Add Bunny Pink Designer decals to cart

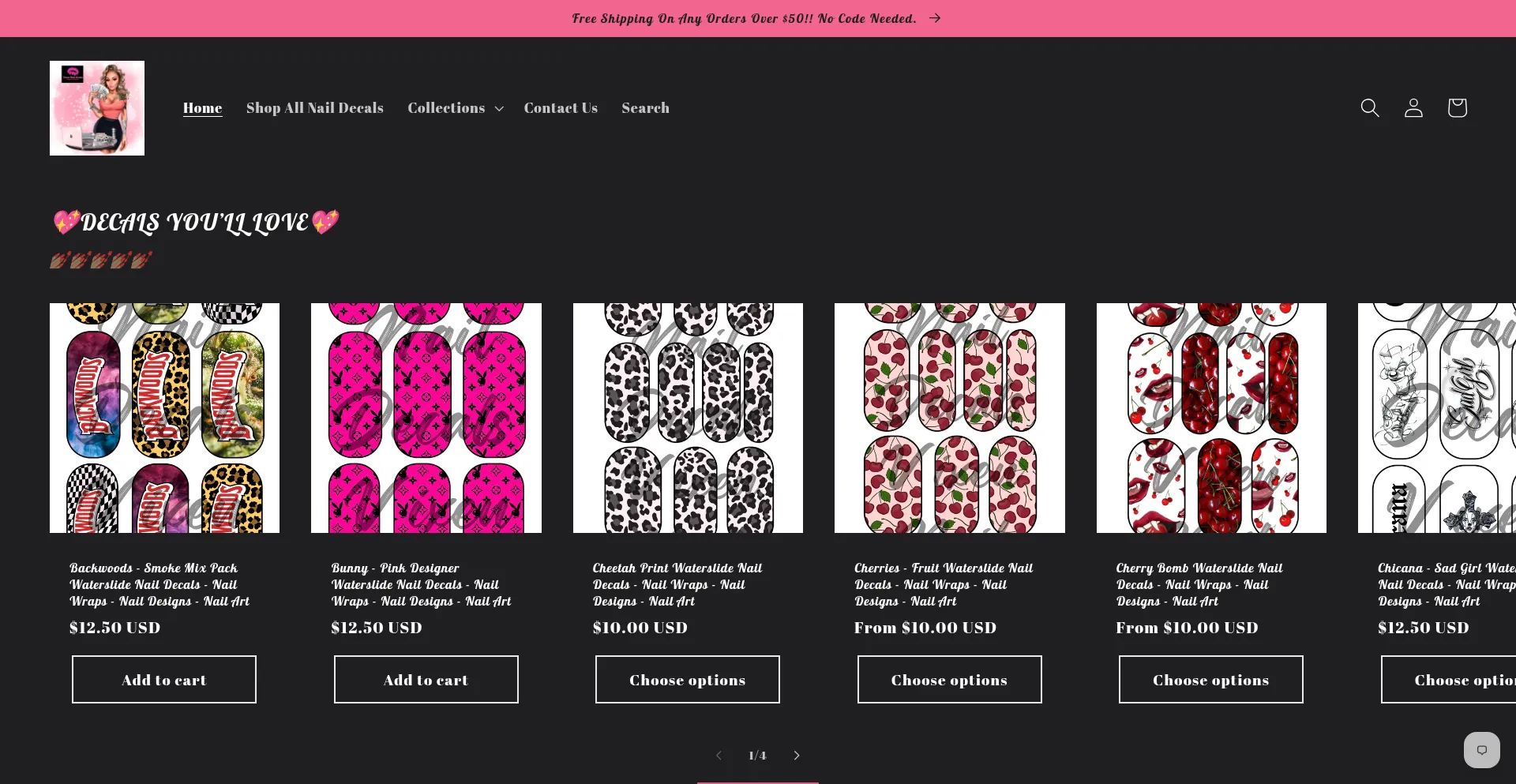(426, 680)
